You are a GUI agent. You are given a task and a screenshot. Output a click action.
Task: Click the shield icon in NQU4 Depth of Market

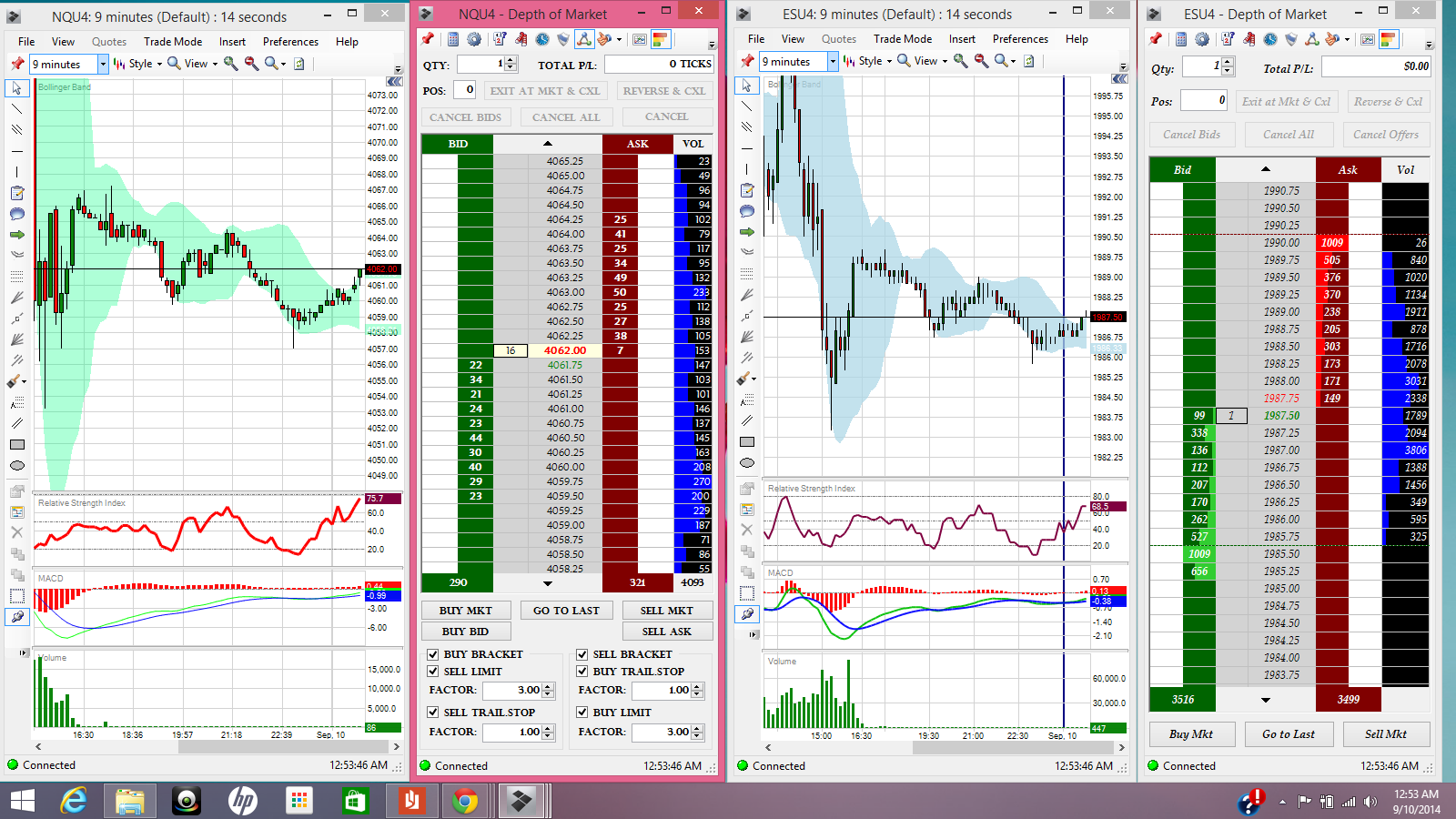(x=563, y=39)
